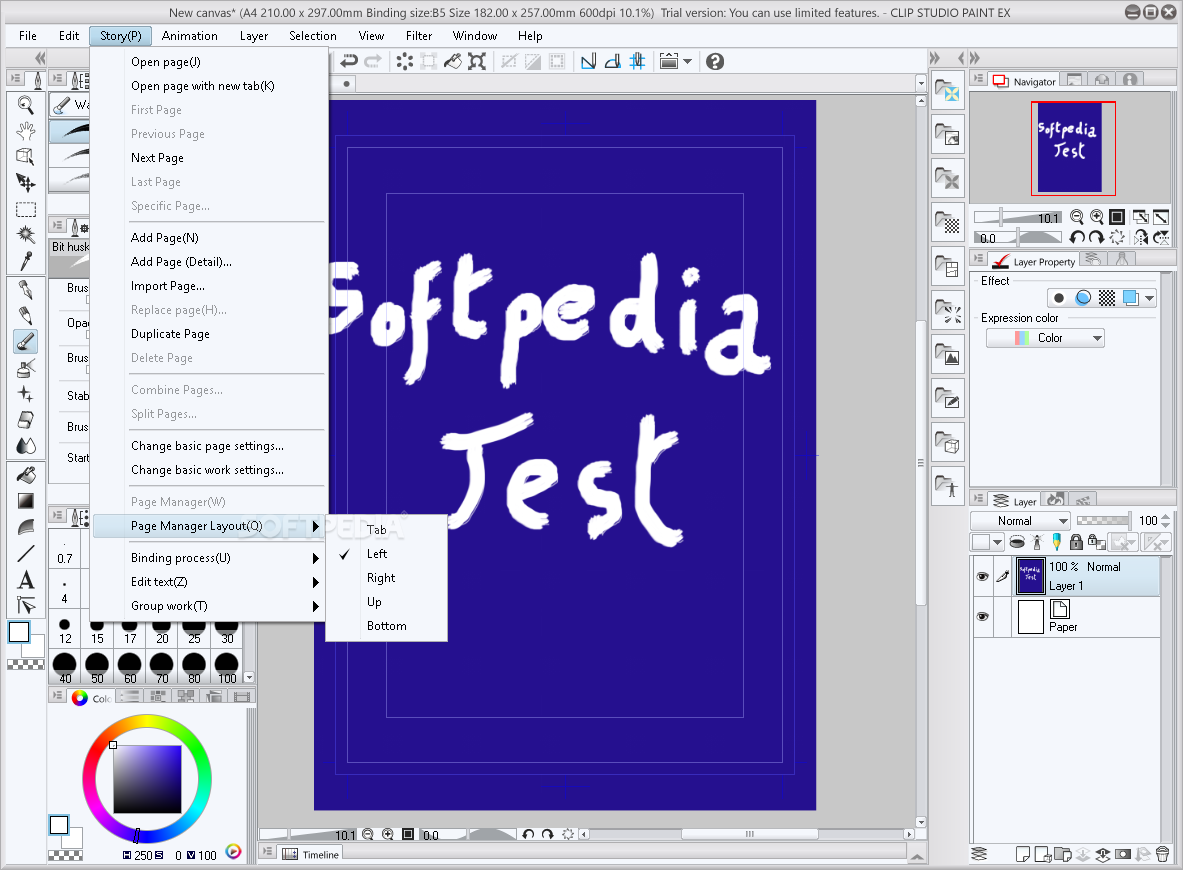Select the Text tool
The height and width of the screenshot is (870, 1183).
coord(26,579)
